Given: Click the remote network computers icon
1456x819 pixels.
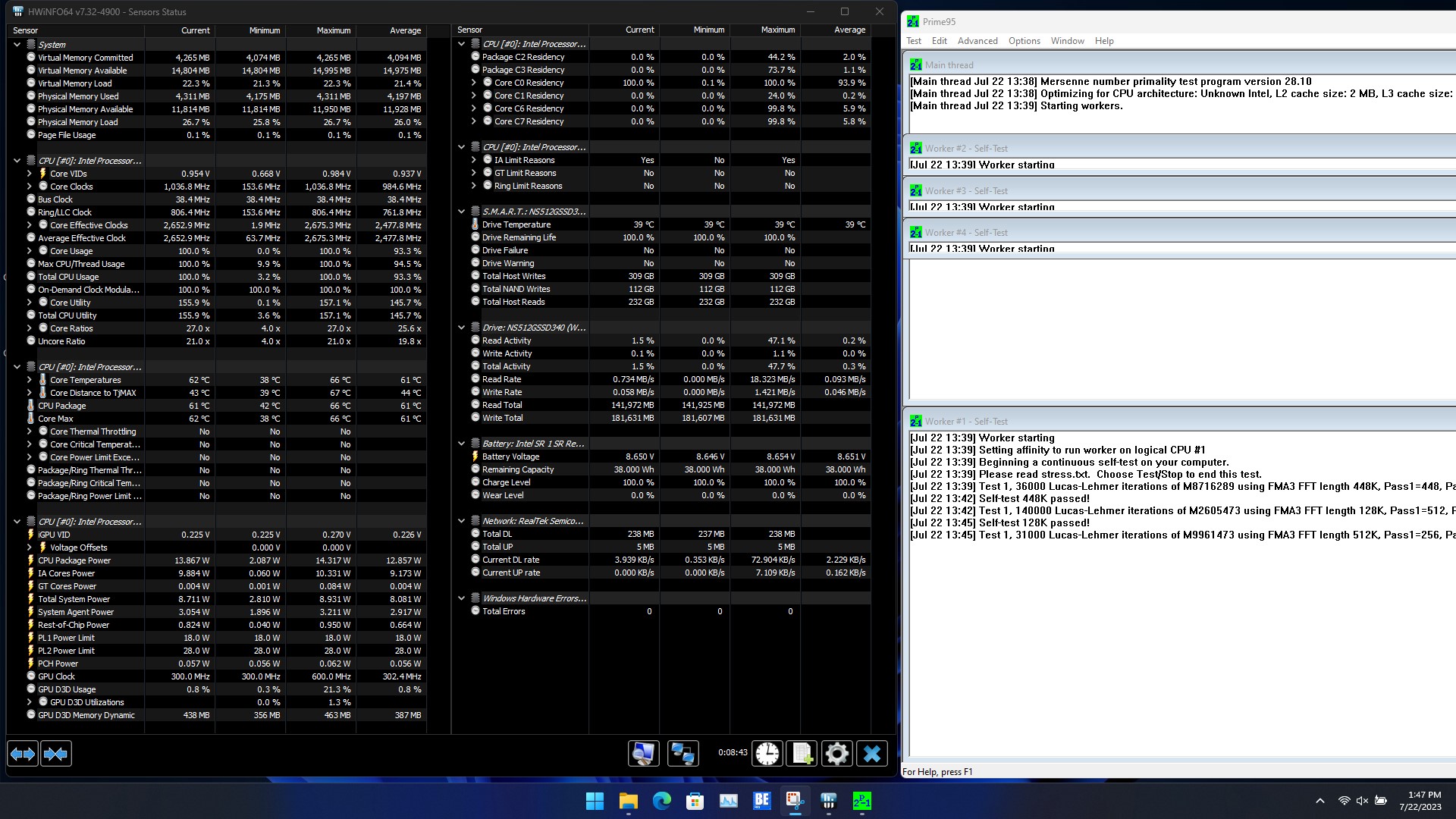Looking at the screenshot, I should pos(682,754).
